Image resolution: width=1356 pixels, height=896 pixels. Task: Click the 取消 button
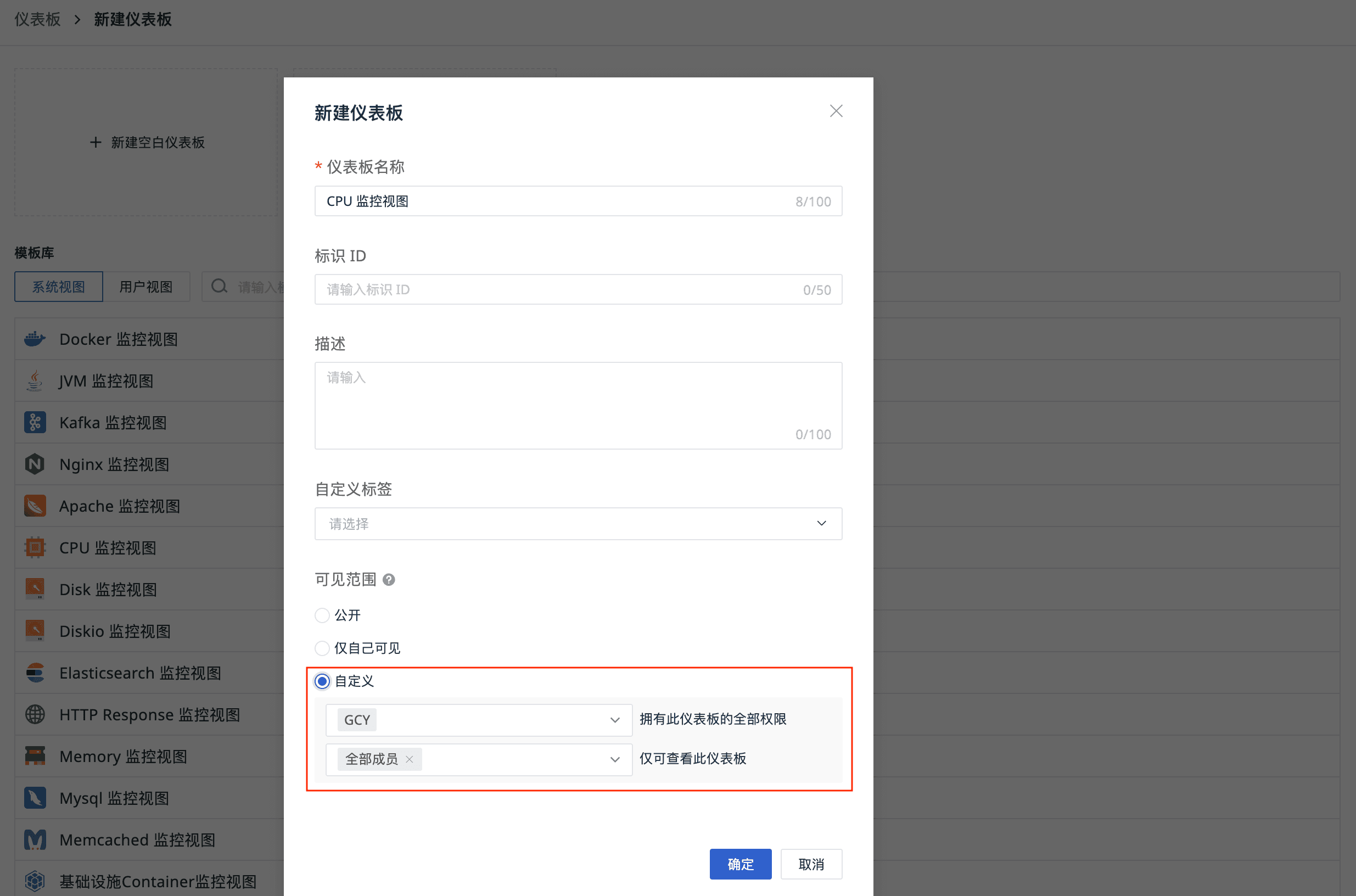click(810, 864)
